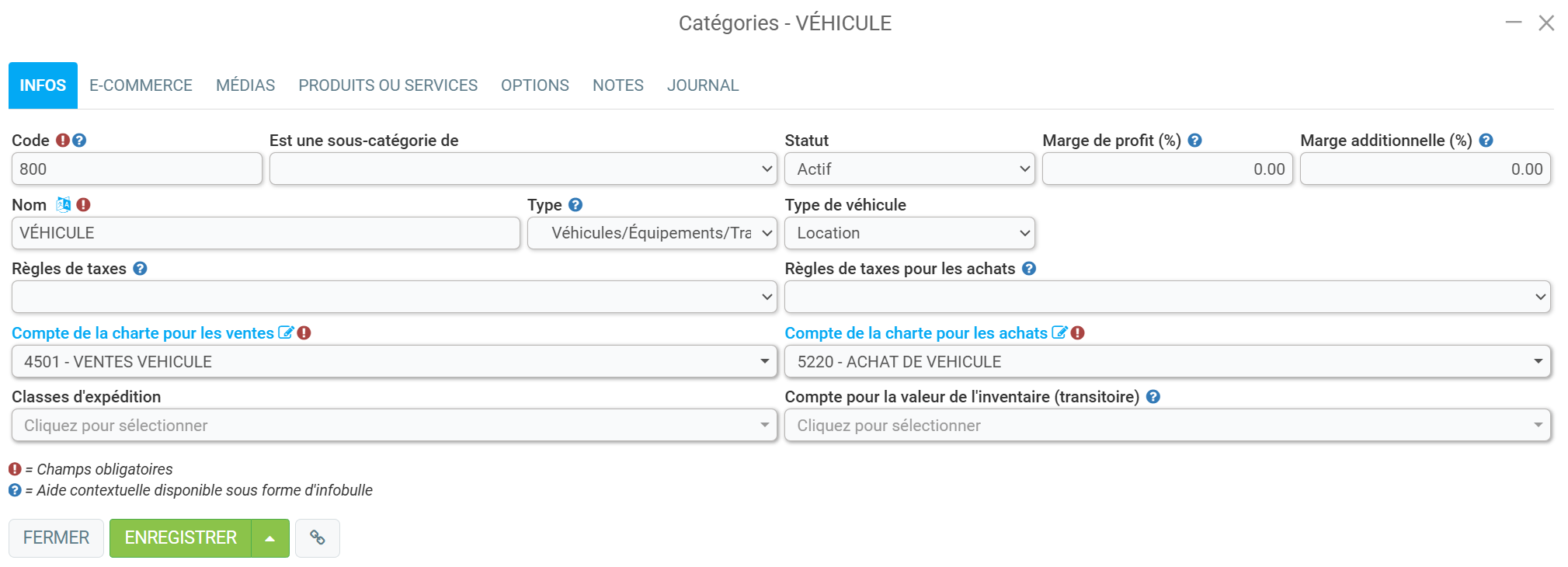Click the required-field icon next to Nom

click(84, 205)
